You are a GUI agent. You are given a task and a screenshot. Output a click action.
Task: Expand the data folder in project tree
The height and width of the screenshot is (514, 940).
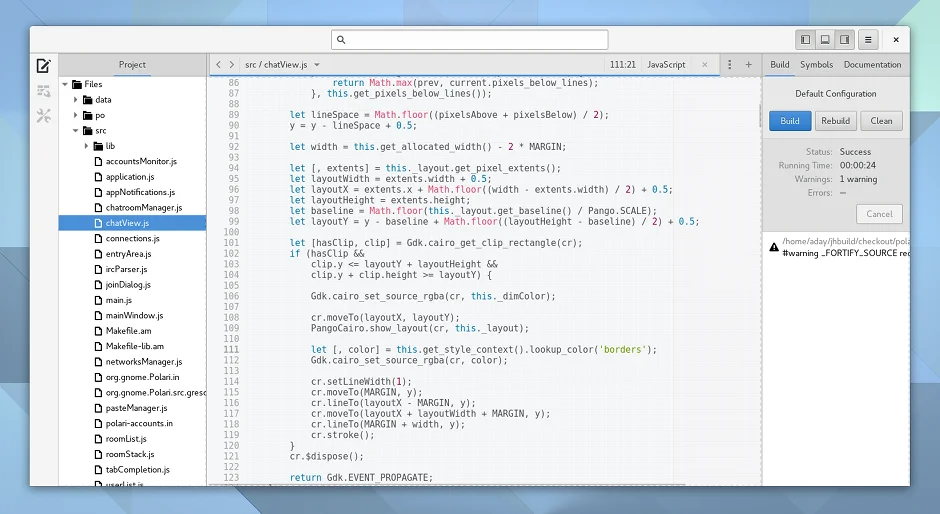click(x=76, y=100)
